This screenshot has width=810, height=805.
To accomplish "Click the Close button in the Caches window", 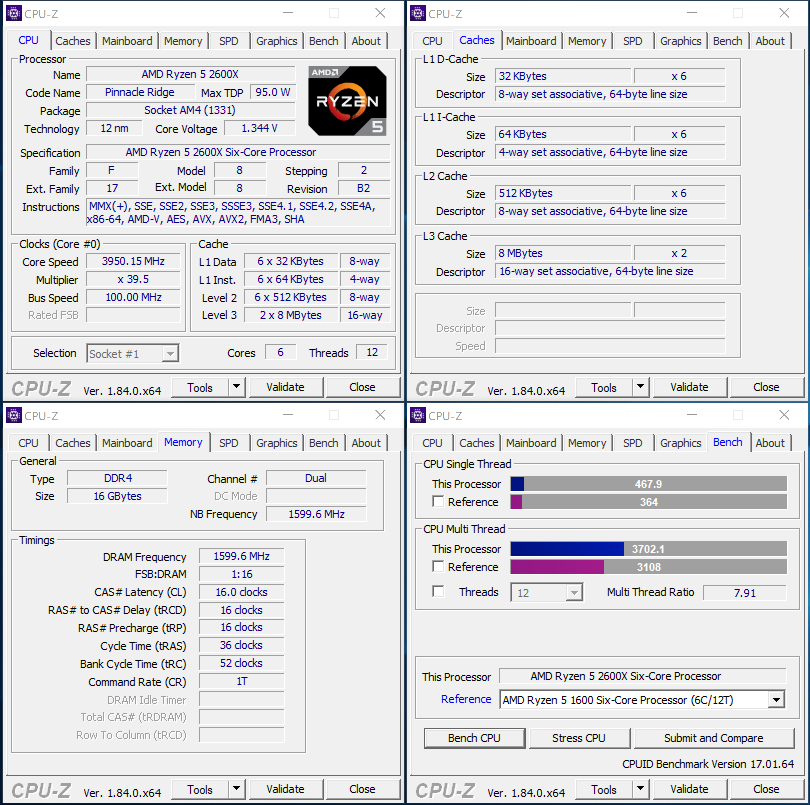I will (766, 387).
